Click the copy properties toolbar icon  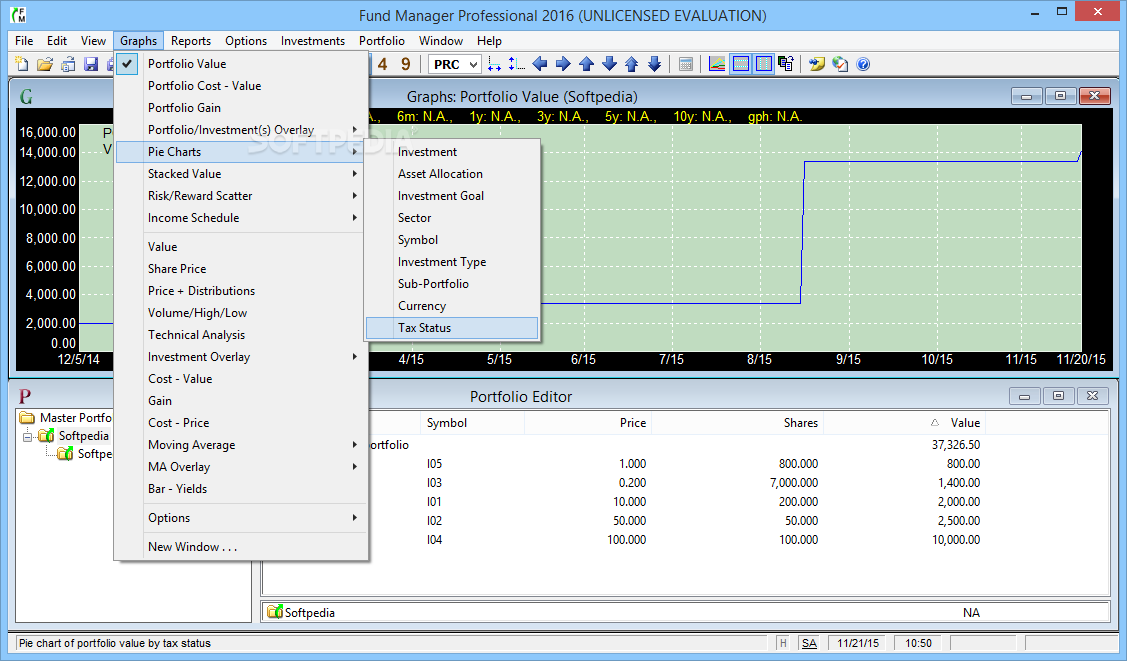tap(786, 64)
